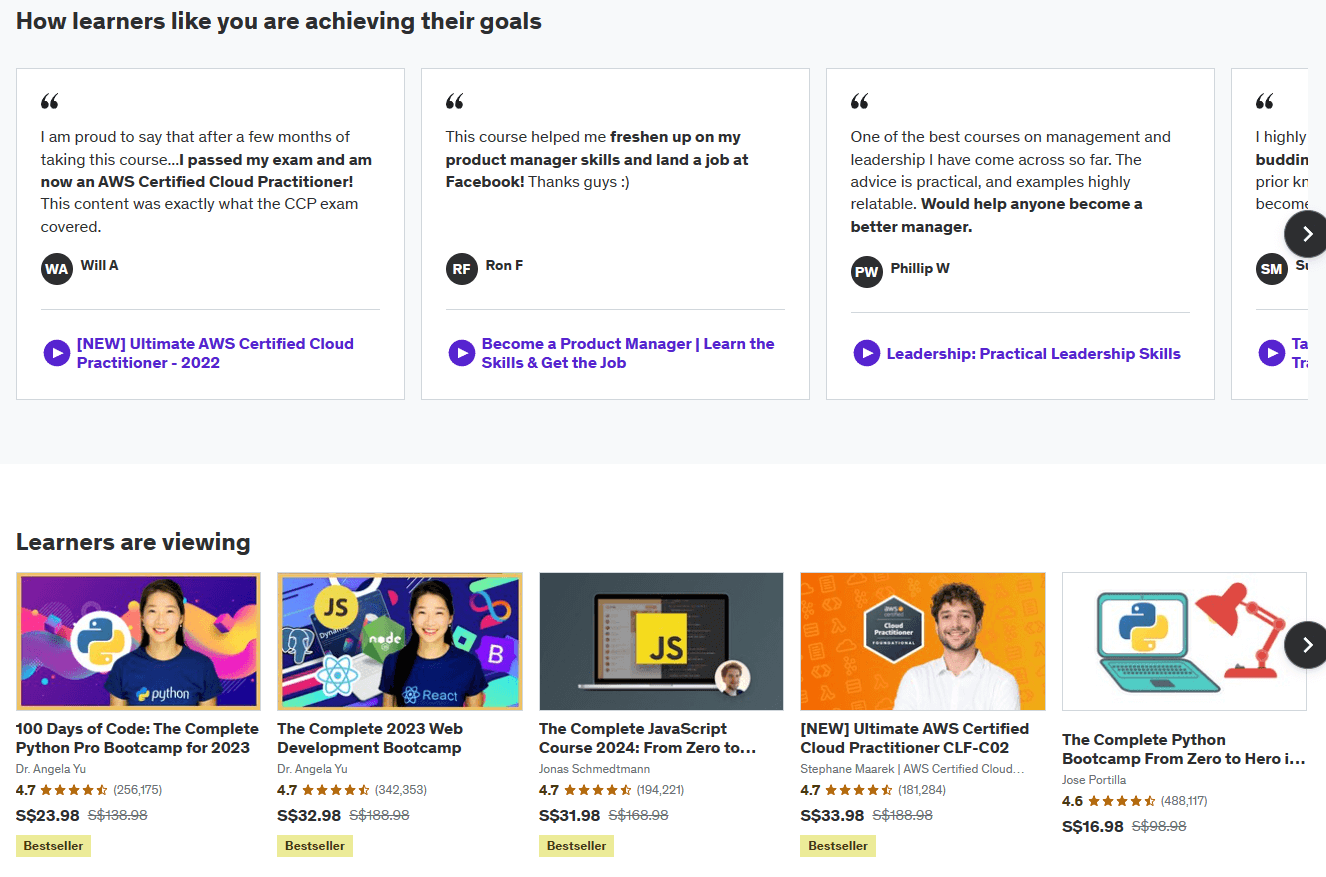Image resolution: width=1326 pixels, height=877 pixels.
Task: Click the star rating of the JavaScript Course
Action: [598, 790]
